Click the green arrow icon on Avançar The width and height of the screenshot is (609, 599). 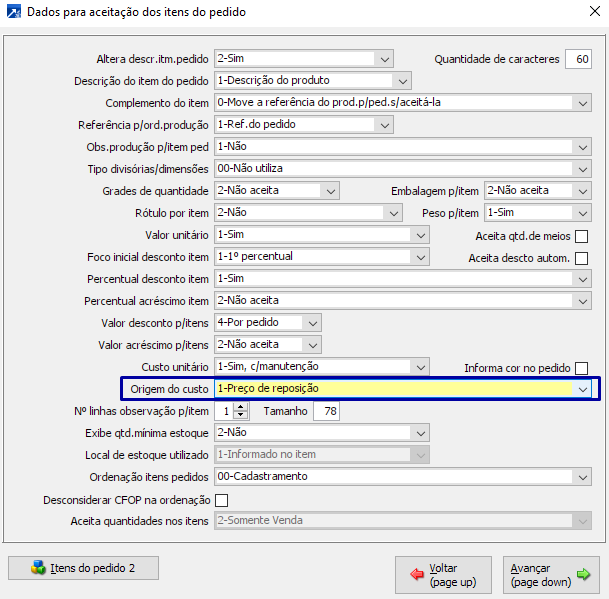(x=583, y=574)
